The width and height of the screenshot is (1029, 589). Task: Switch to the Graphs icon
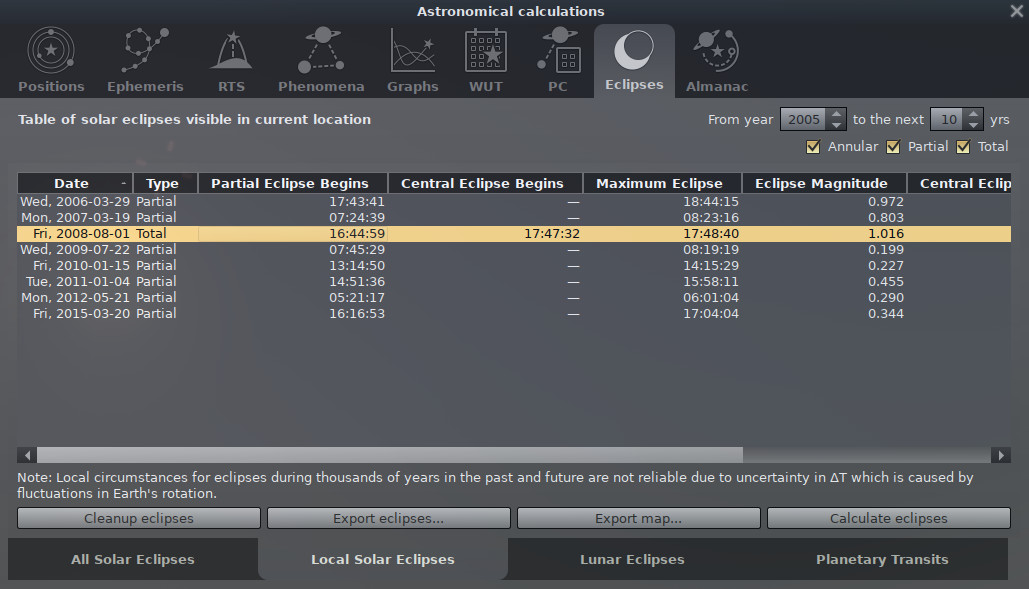tap(413, 50)
